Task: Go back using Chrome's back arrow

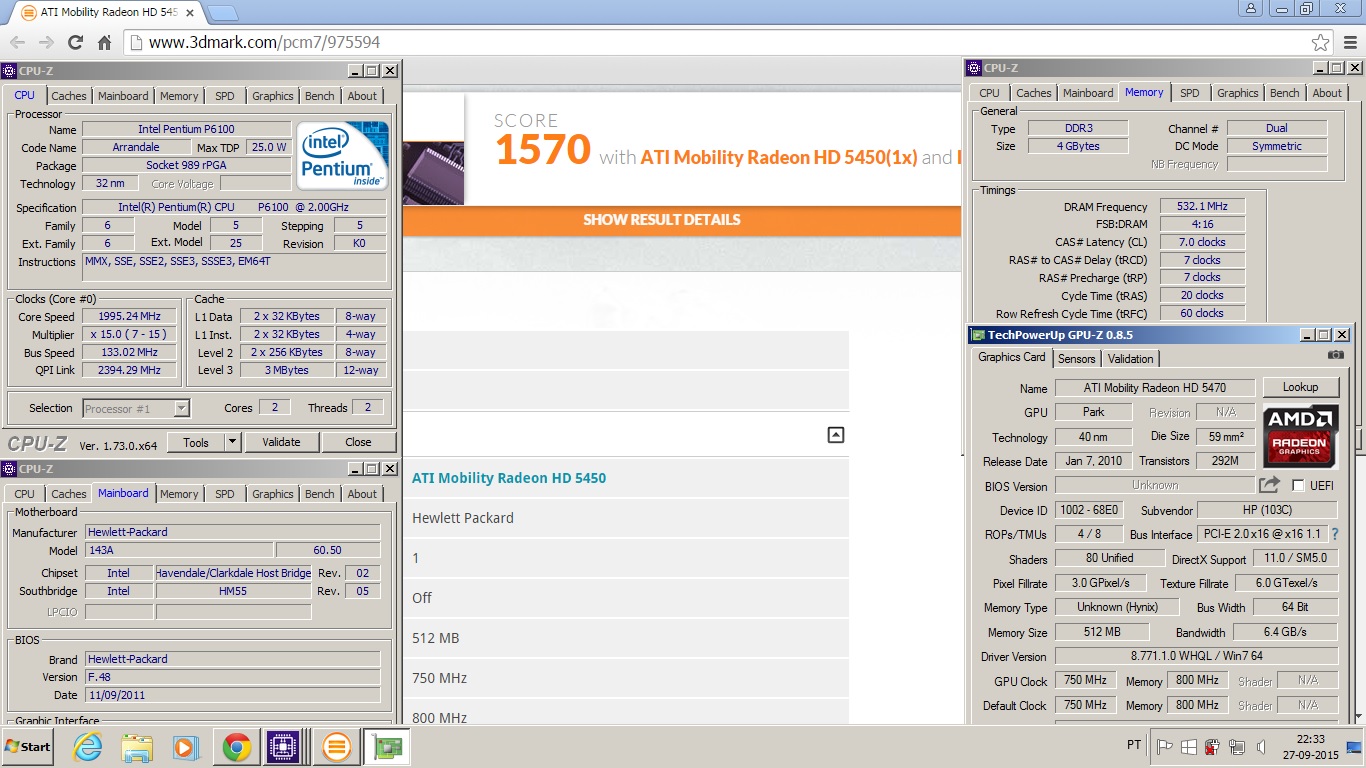Action: click(17, 42)
